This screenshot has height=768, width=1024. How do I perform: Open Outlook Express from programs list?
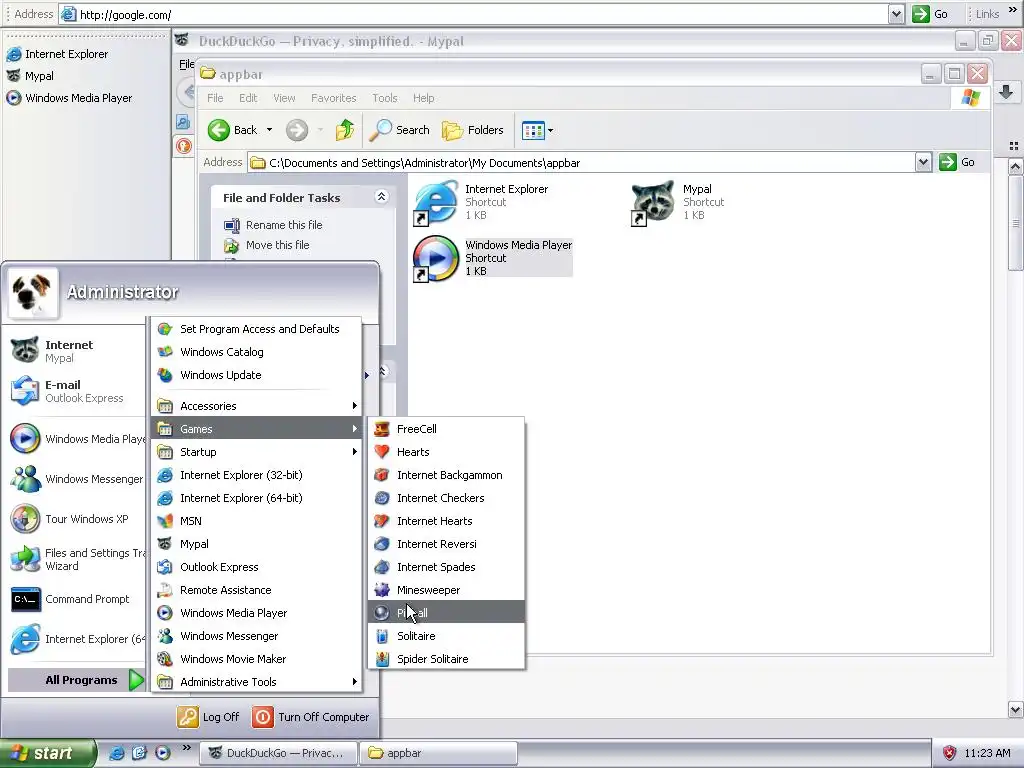click(257, 567)
